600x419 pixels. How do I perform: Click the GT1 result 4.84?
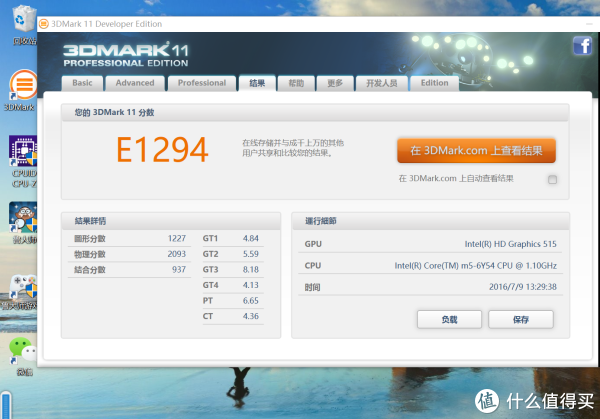click(251, 238)
